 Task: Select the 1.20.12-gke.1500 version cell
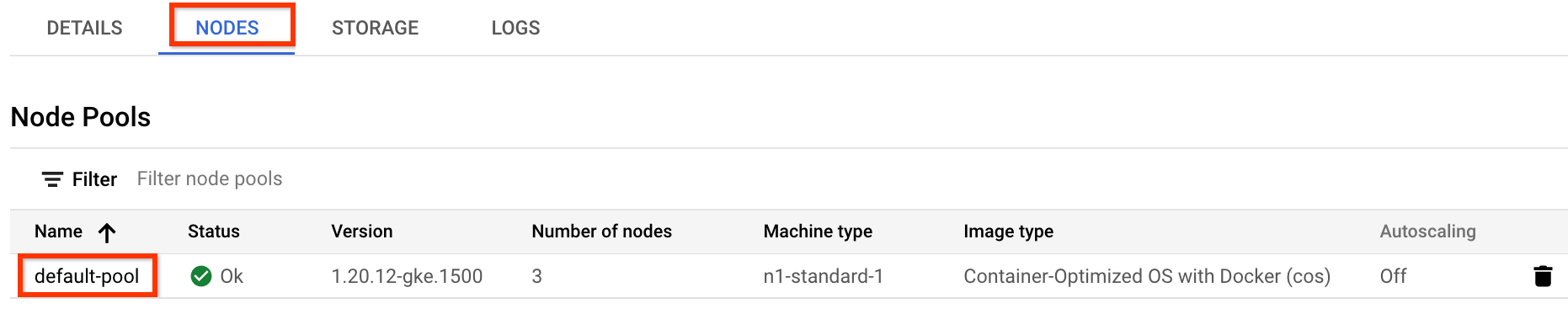(x=407, y=276)
